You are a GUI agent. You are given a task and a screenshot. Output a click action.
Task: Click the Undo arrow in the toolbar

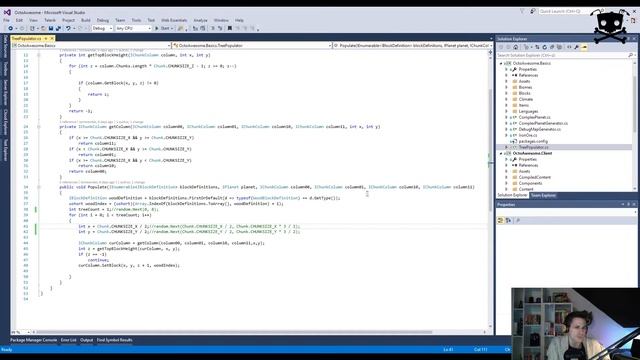click(x=68, y=29)
